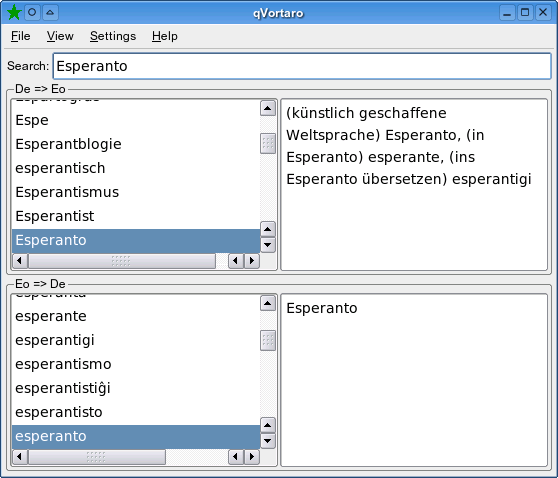Click lower up arrow of Eo => De vertical scrollbar
This screenshot has width=558, height=478.
pos(268,425)
